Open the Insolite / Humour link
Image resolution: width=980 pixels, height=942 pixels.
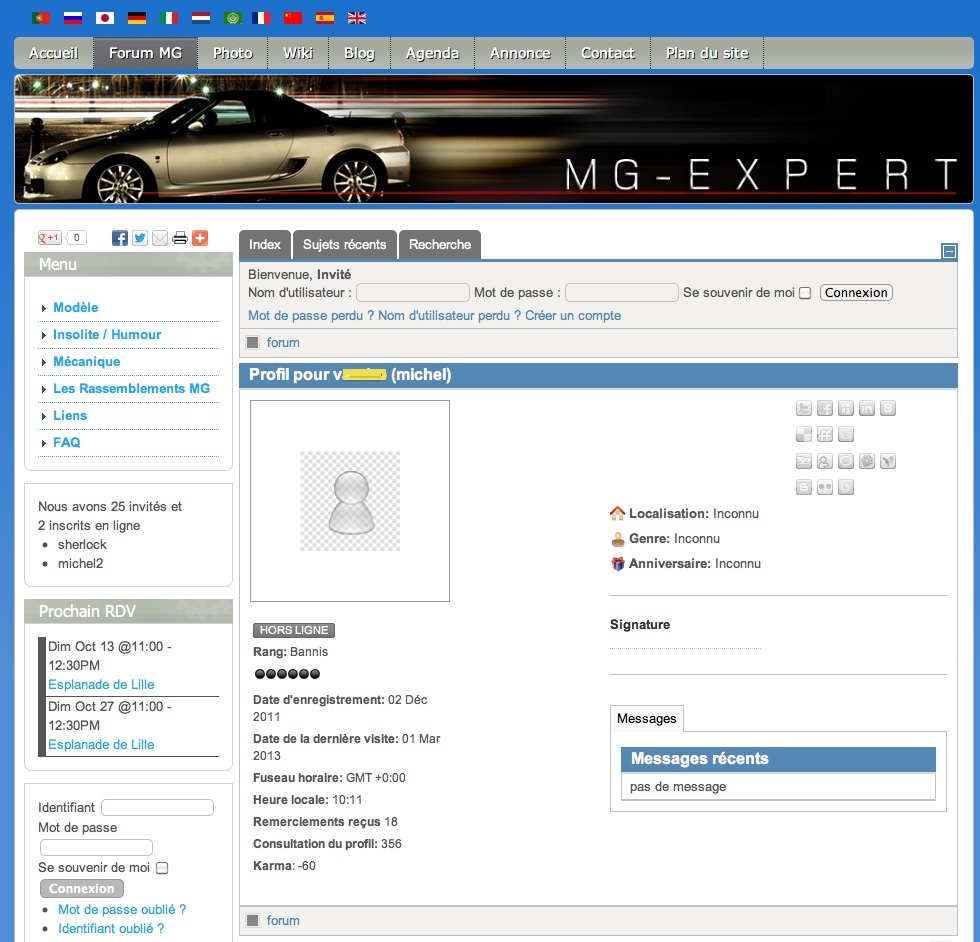click(107, 334)
